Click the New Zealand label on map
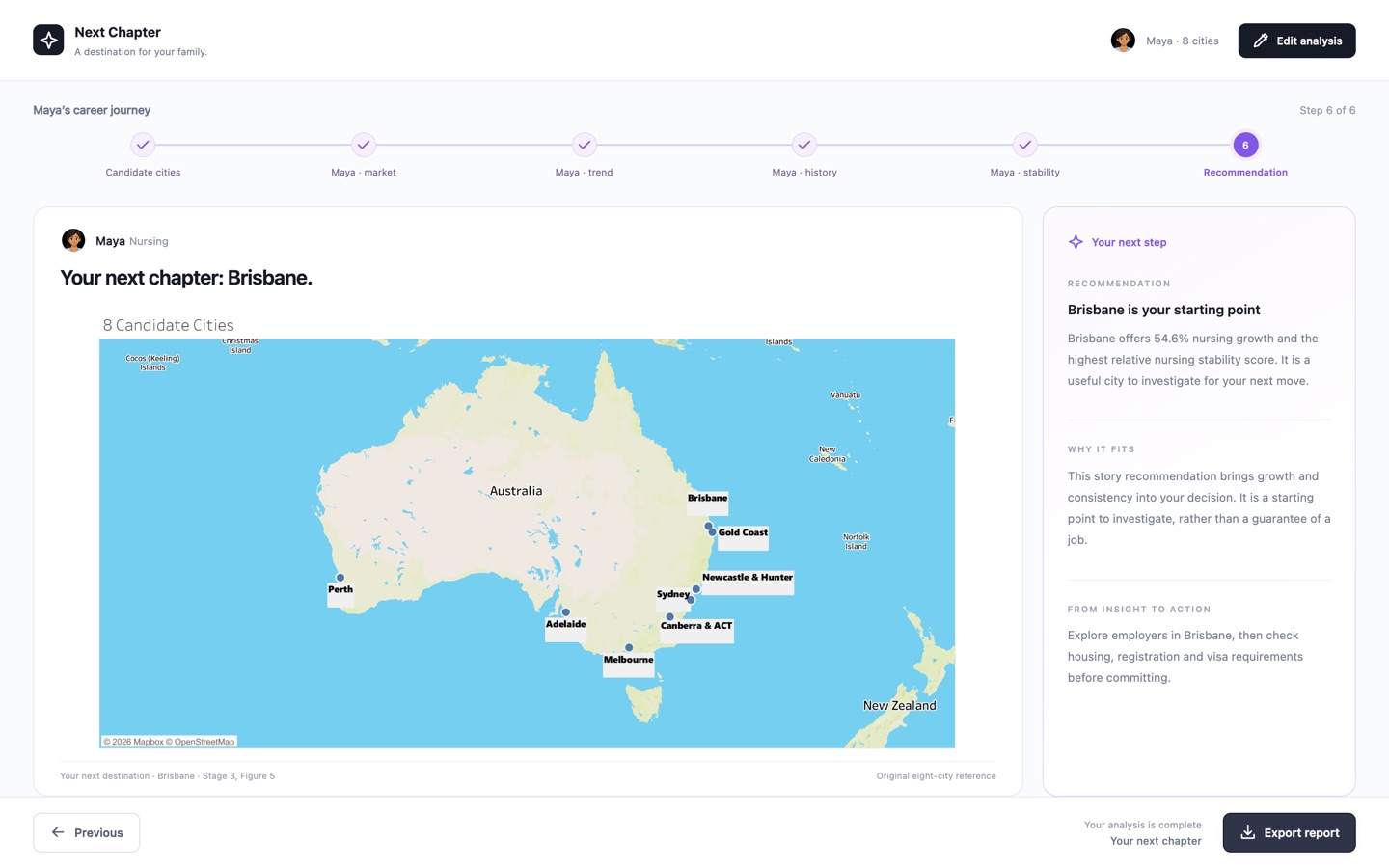 click(899, 706)
